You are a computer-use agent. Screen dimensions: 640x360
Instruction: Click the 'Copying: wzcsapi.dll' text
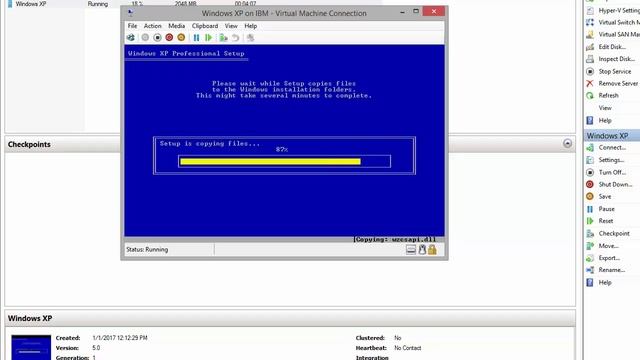tap(394, 240)
